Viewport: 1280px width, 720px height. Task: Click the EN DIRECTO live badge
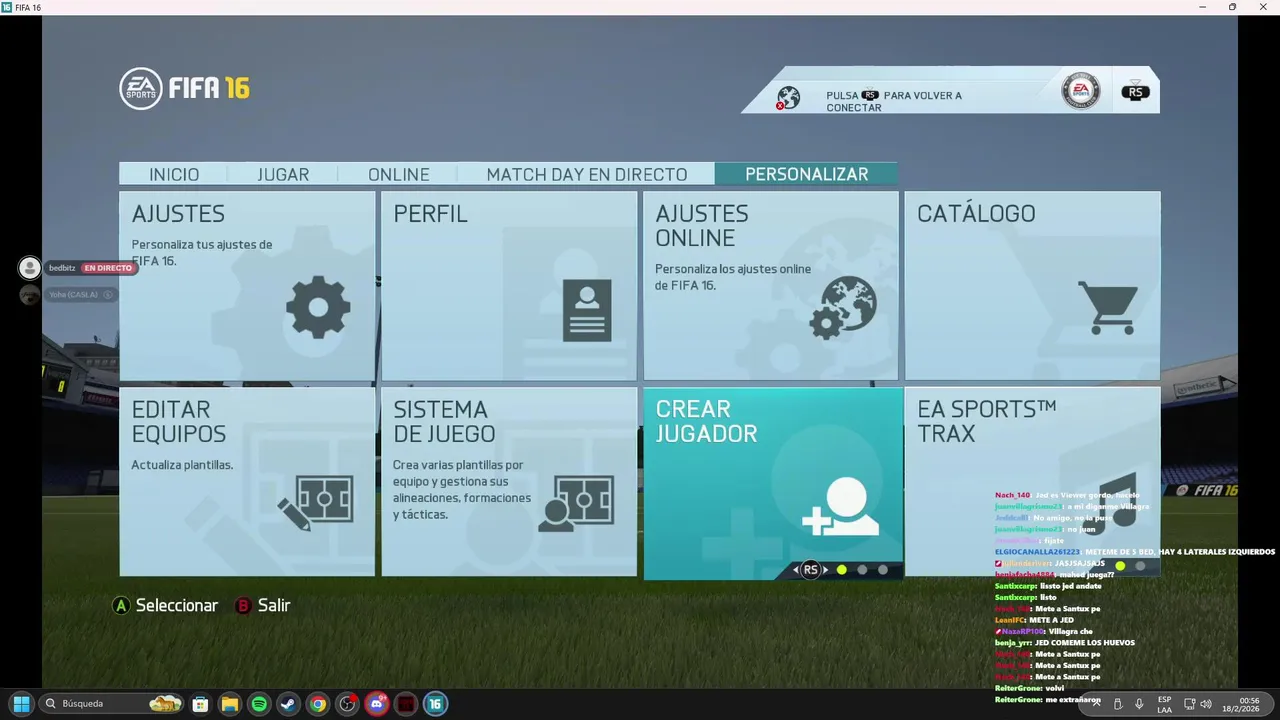[x=108, y=268]
